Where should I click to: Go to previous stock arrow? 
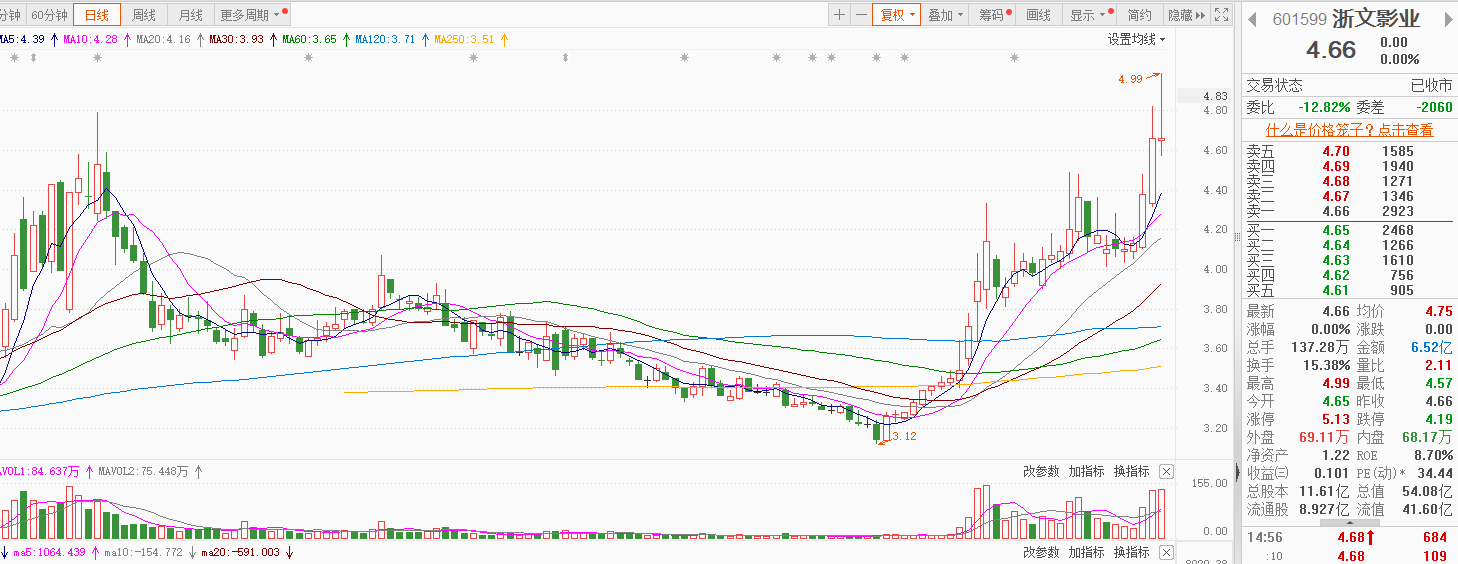[1251, 19]
